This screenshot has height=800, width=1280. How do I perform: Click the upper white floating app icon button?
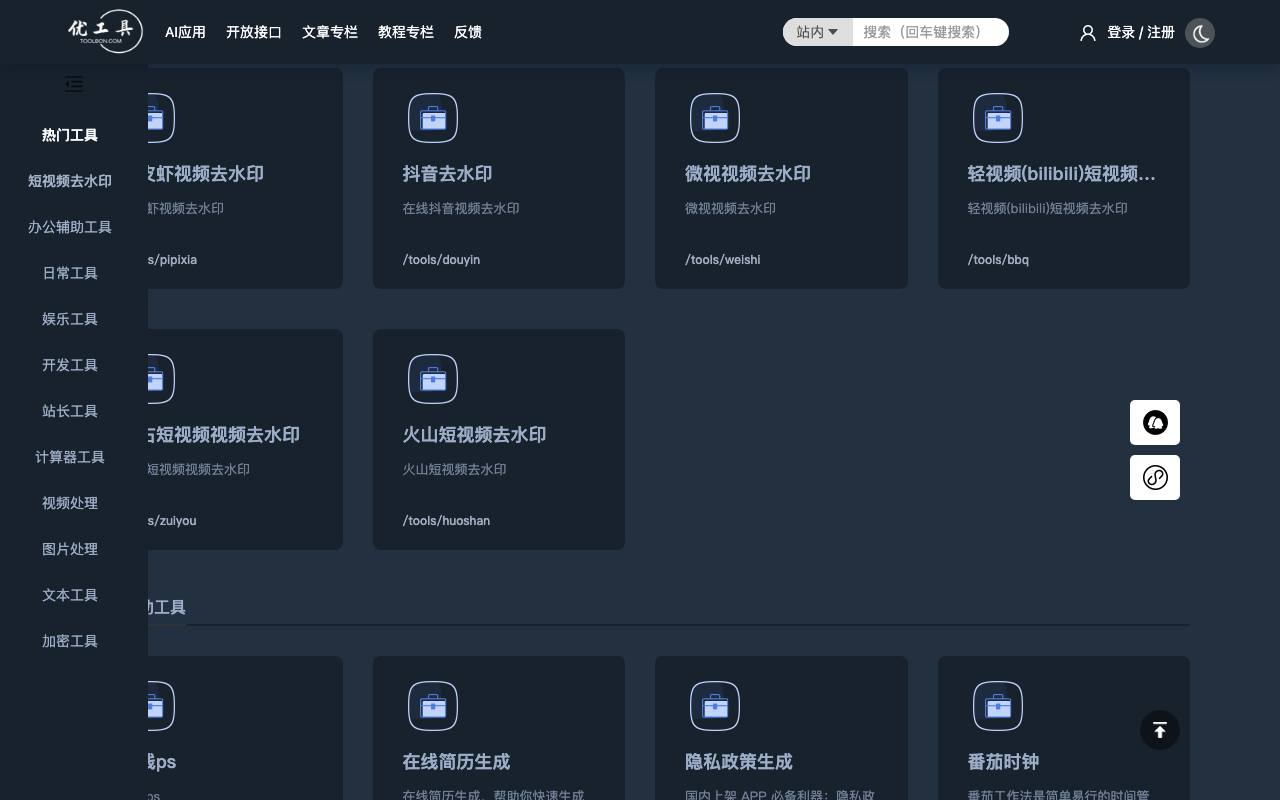coord(1155,422)
